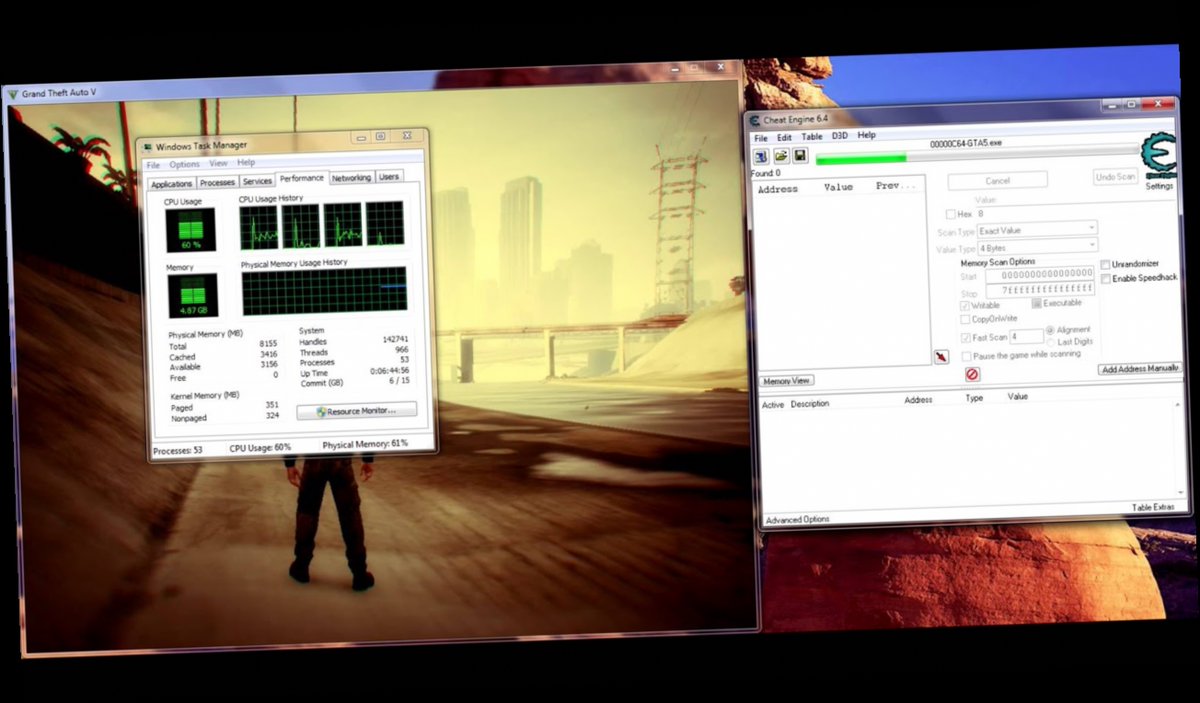
Task: Click the Grand Theft Auto V window icon
Action: 13,94
